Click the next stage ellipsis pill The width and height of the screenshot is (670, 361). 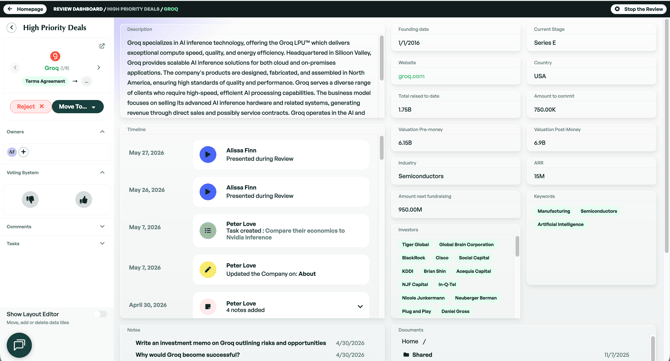86,81
